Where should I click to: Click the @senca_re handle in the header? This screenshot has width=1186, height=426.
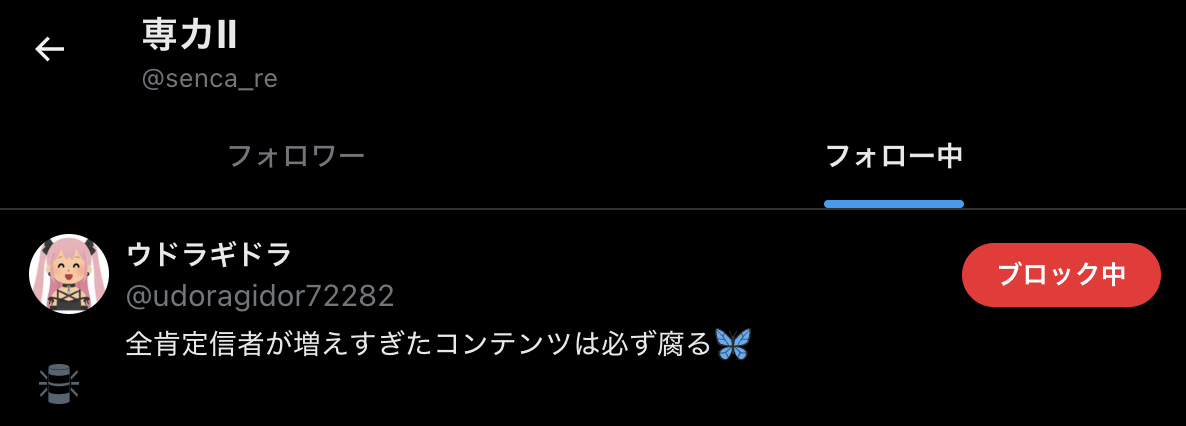pyautogui.click(x=210, y=79)
